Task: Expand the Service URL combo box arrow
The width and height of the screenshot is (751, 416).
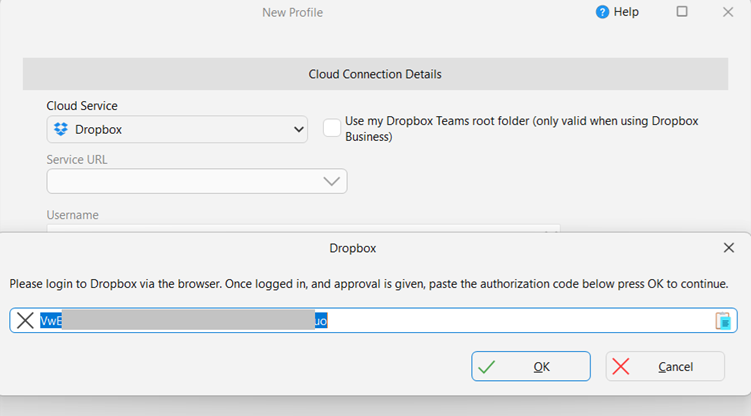Action: 331,181
